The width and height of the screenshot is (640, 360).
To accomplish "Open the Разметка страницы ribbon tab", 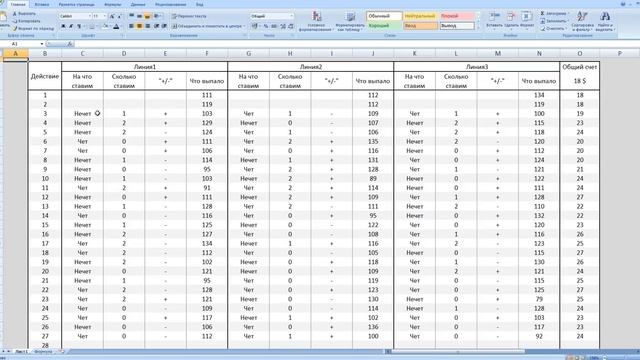I will pos(76,4).
